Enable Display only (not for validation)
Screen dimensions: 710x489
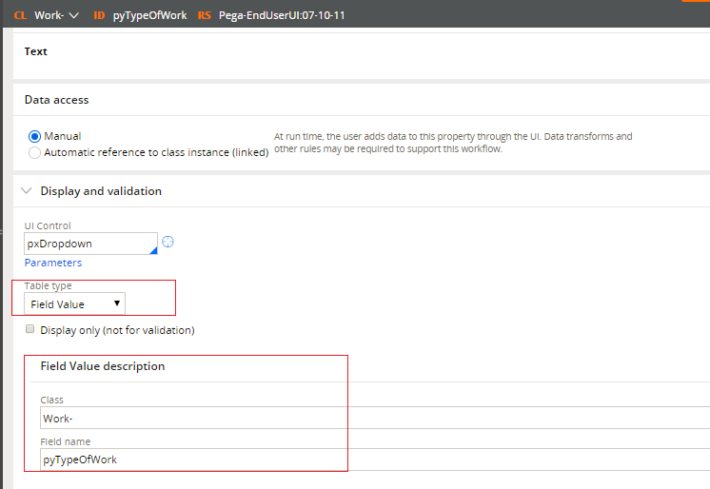[x=30, y=329]
